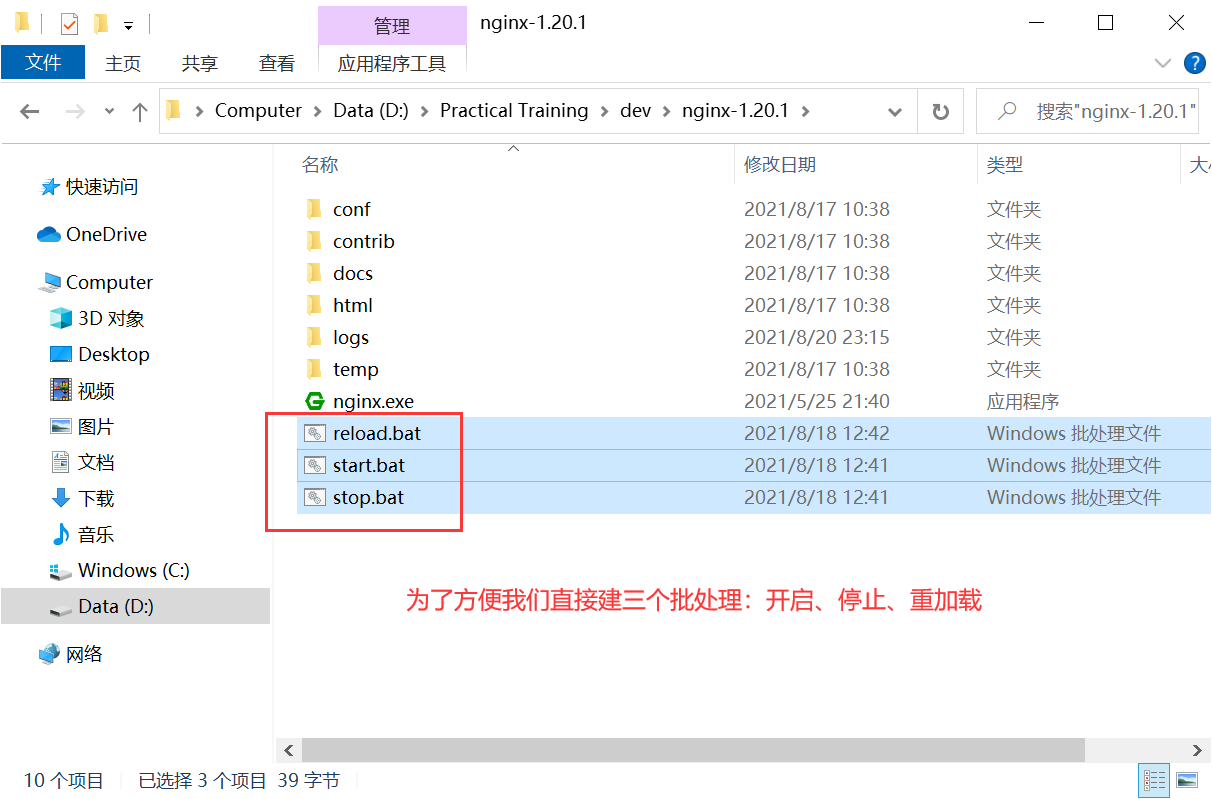The image size is (1212, 799).
Task: Select Data (D:) drive in navigation pane
Action: point(135,607)
